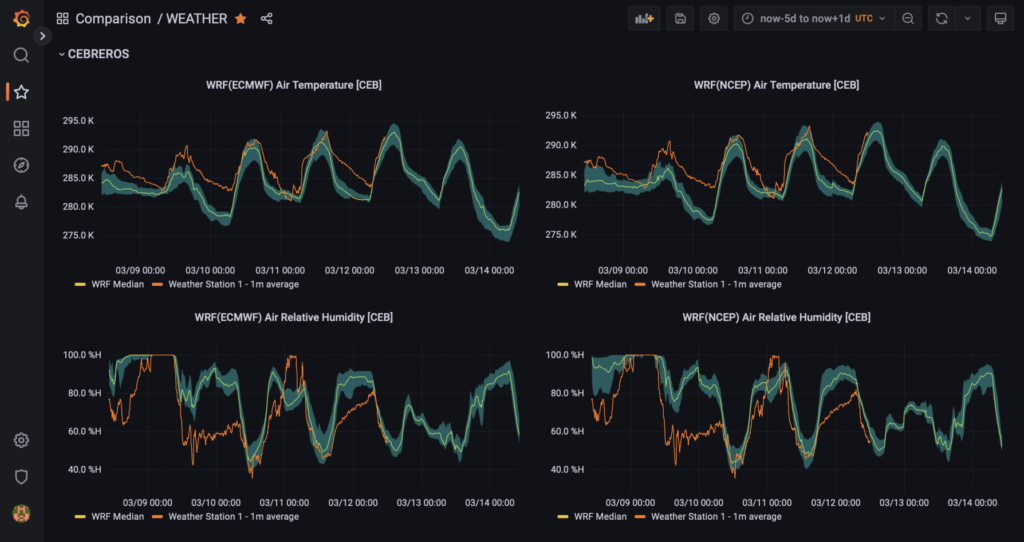Save the dashboard
This screenshot has width=1024, height=542.
pyautogui.click(x=680, y=19)
